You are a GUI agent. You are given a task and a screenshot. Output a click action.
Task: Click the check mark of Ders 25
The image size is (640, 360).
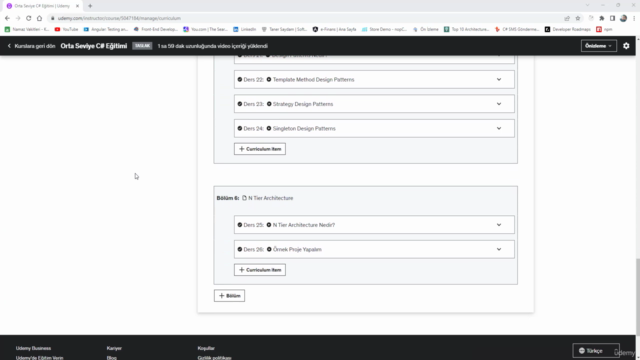pos(240,225)
